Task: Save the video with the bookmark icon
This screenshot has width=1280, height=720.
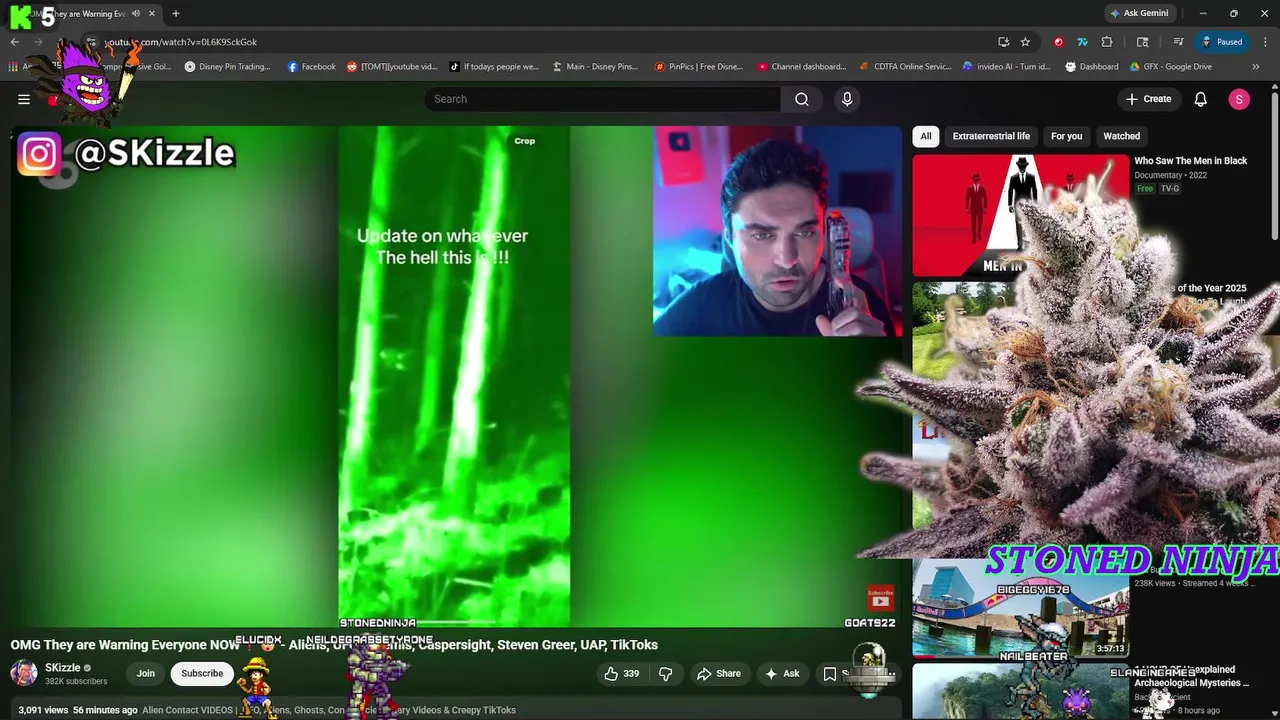Action: click(830, 674)
